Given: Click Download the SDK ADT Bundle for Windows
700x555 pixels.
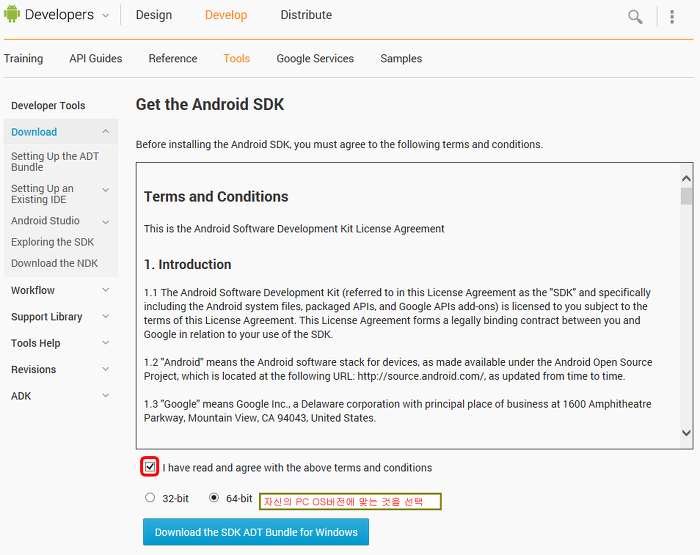Looking at the screenshot, I should click(256, 532).
